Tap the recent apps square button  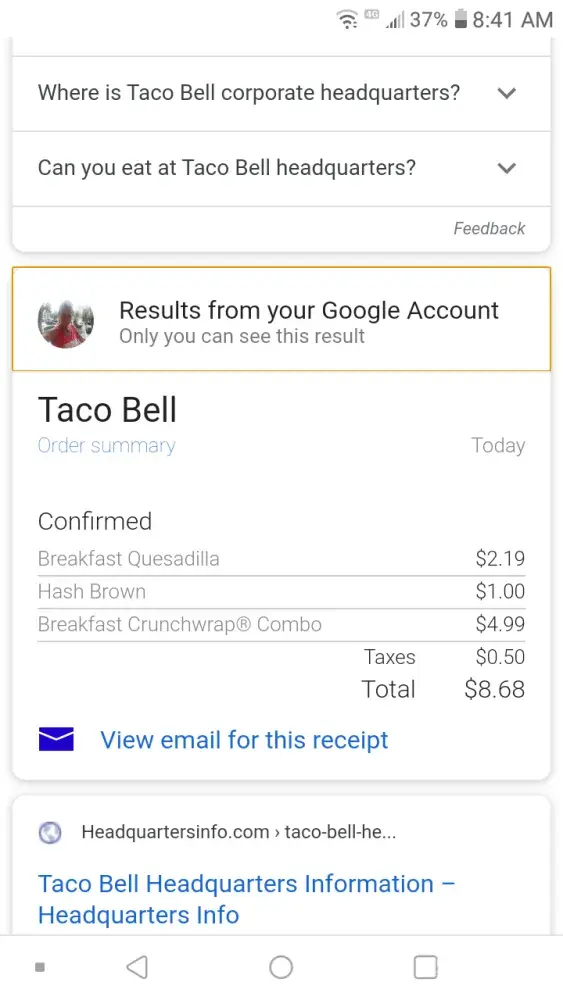tap(425, 967)
